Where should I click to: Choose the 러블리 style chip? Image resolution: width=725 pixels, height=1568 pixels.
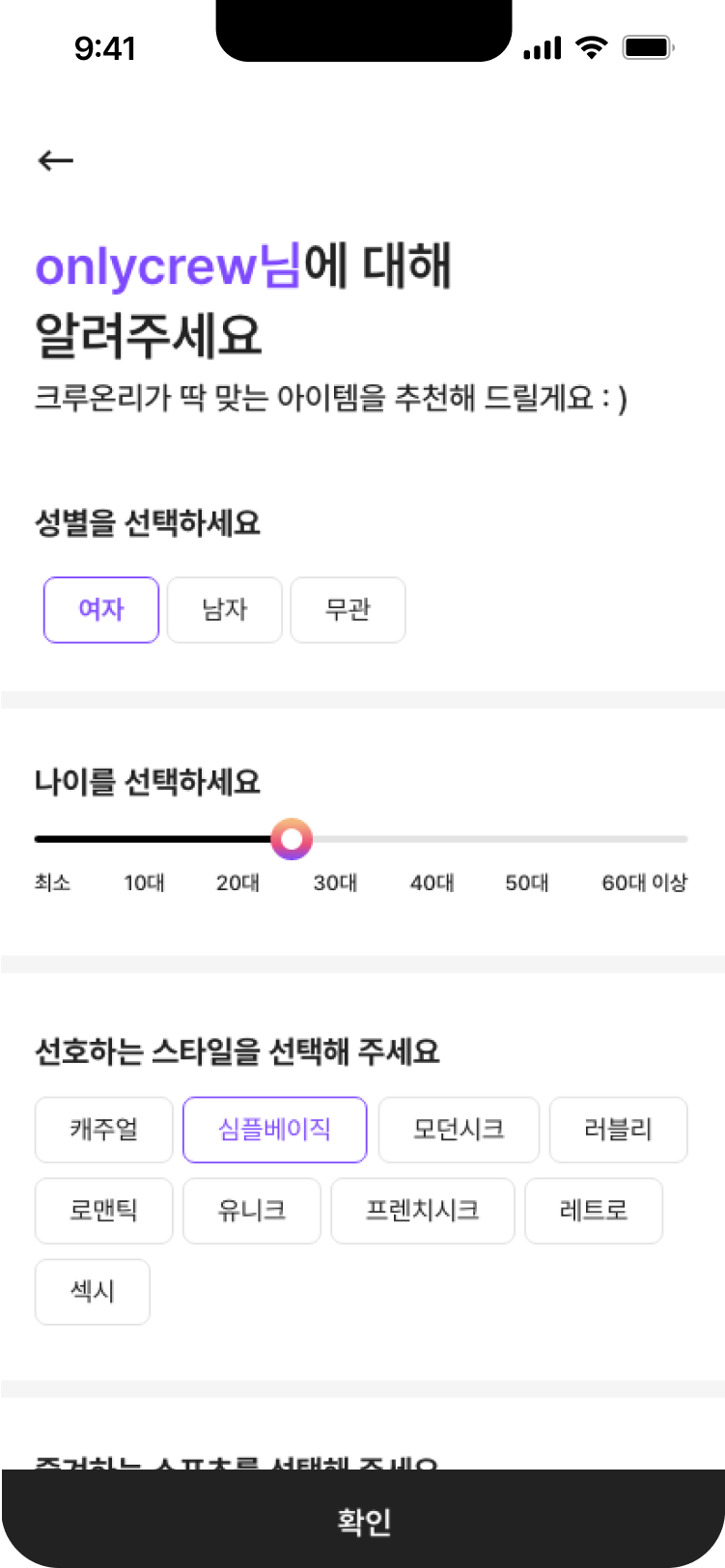coord(618,1130)
